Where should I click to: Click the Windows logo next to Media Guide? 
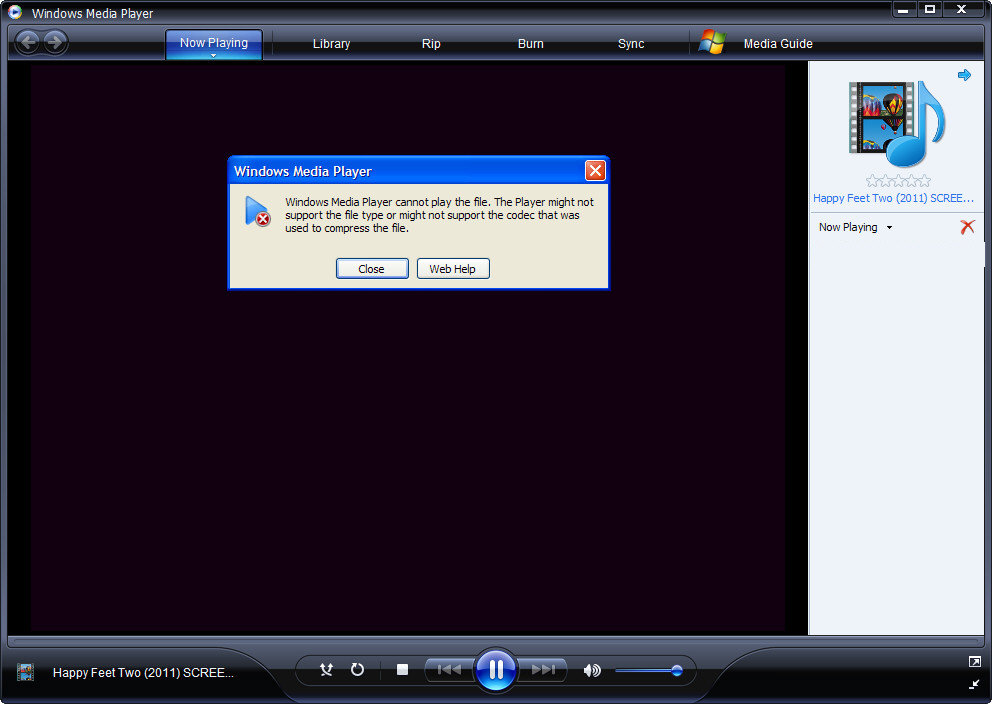click(712, 42)
